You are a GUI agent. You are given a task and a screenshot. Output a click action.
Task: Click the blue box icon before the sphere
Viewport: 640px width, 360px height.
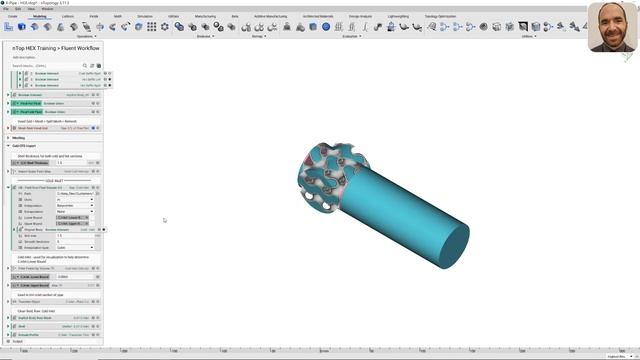[x=313, y=27]
